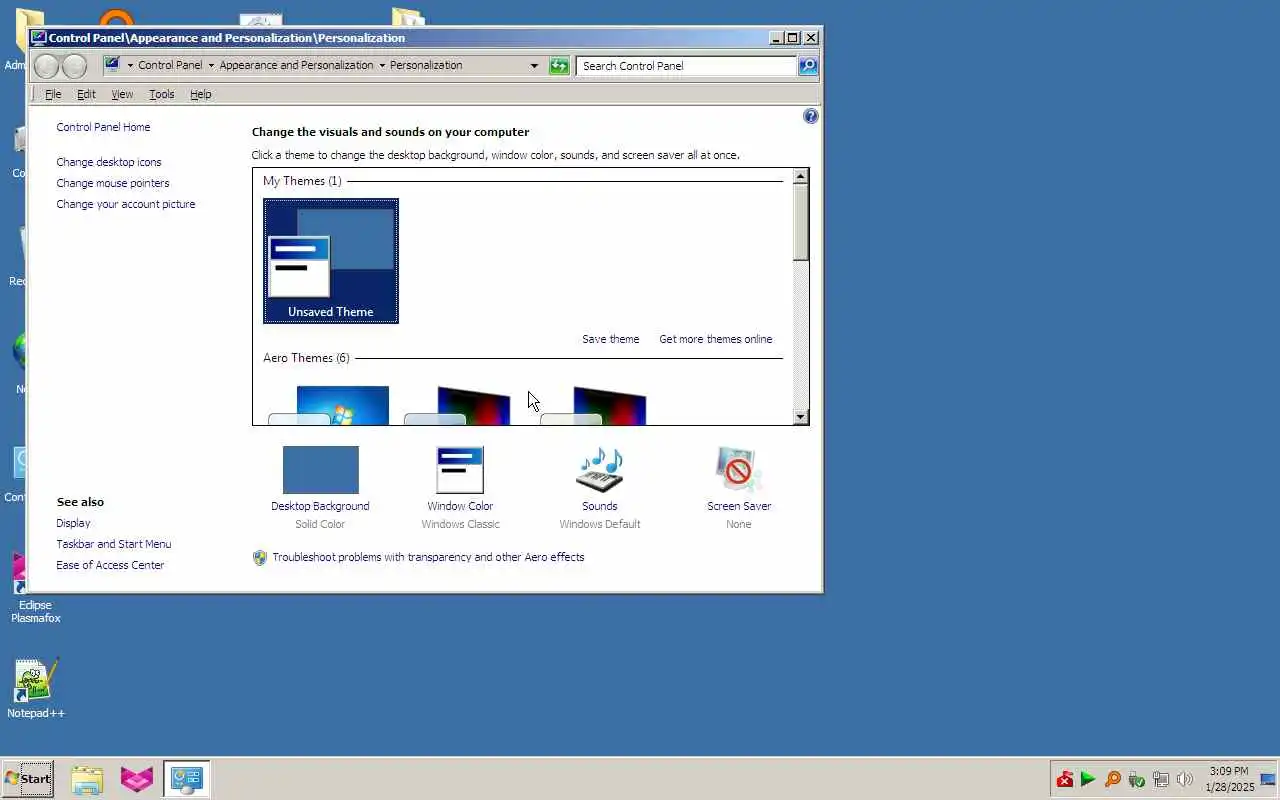Expand breadcrumb arrow after Appearance and Personalization

(x=382, y=65)
